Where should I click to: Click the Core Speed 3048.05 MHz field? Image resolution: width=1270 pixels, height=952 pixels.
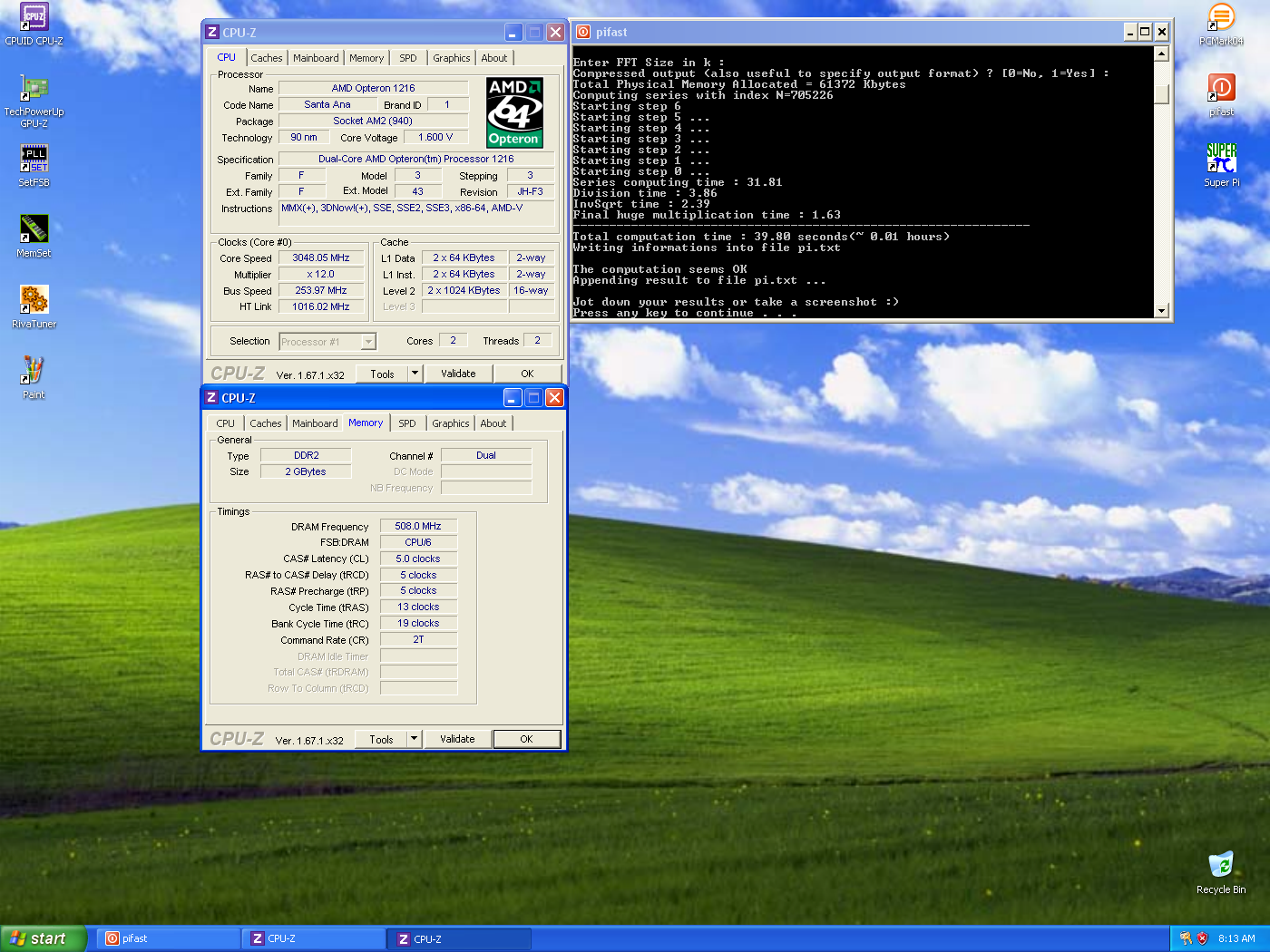[321, 258]
